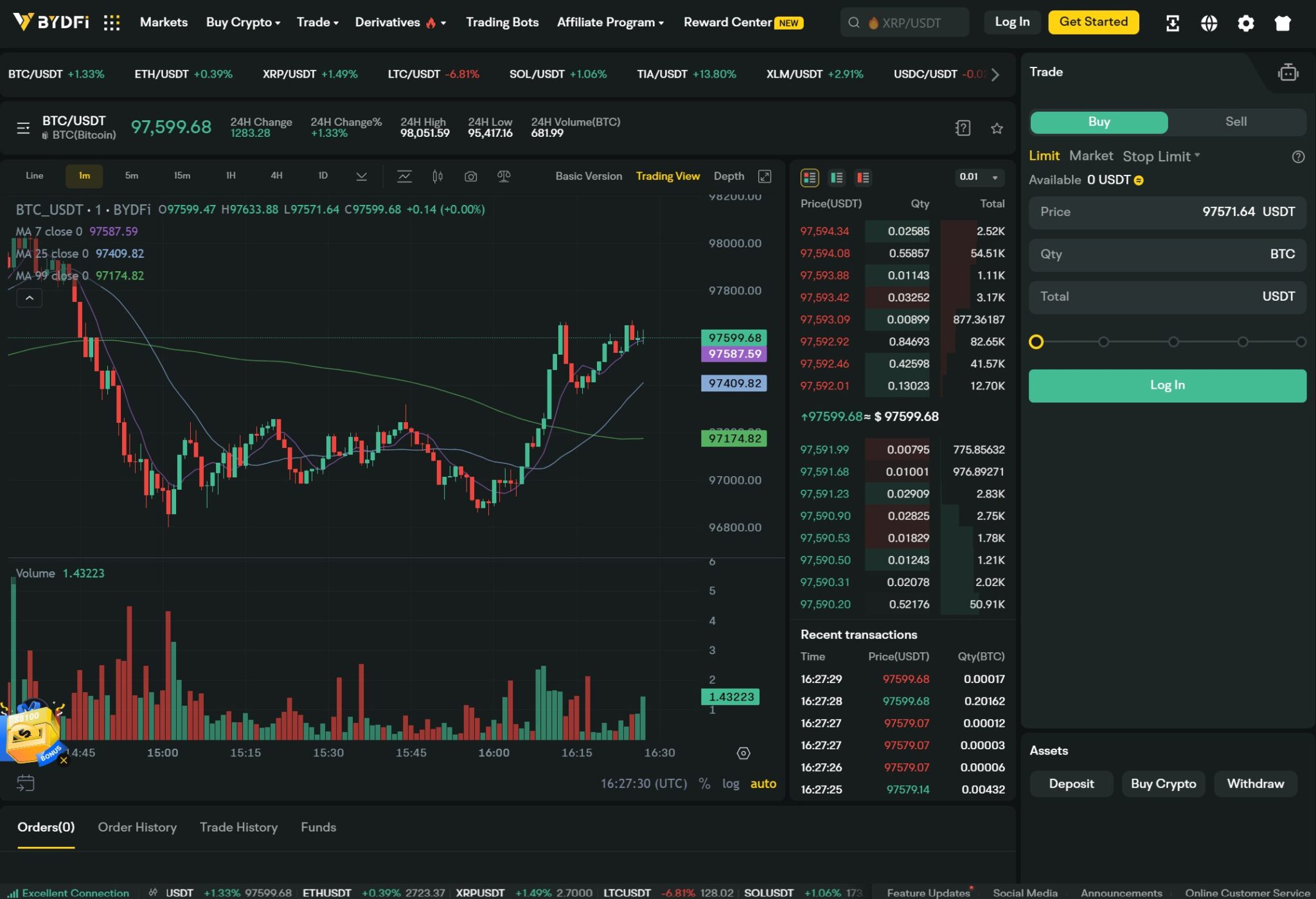Select the Market order tab
Image resolution: width=1316 pixels, height=899 pixels.
pyautogui.click(x=1090, y=156)
